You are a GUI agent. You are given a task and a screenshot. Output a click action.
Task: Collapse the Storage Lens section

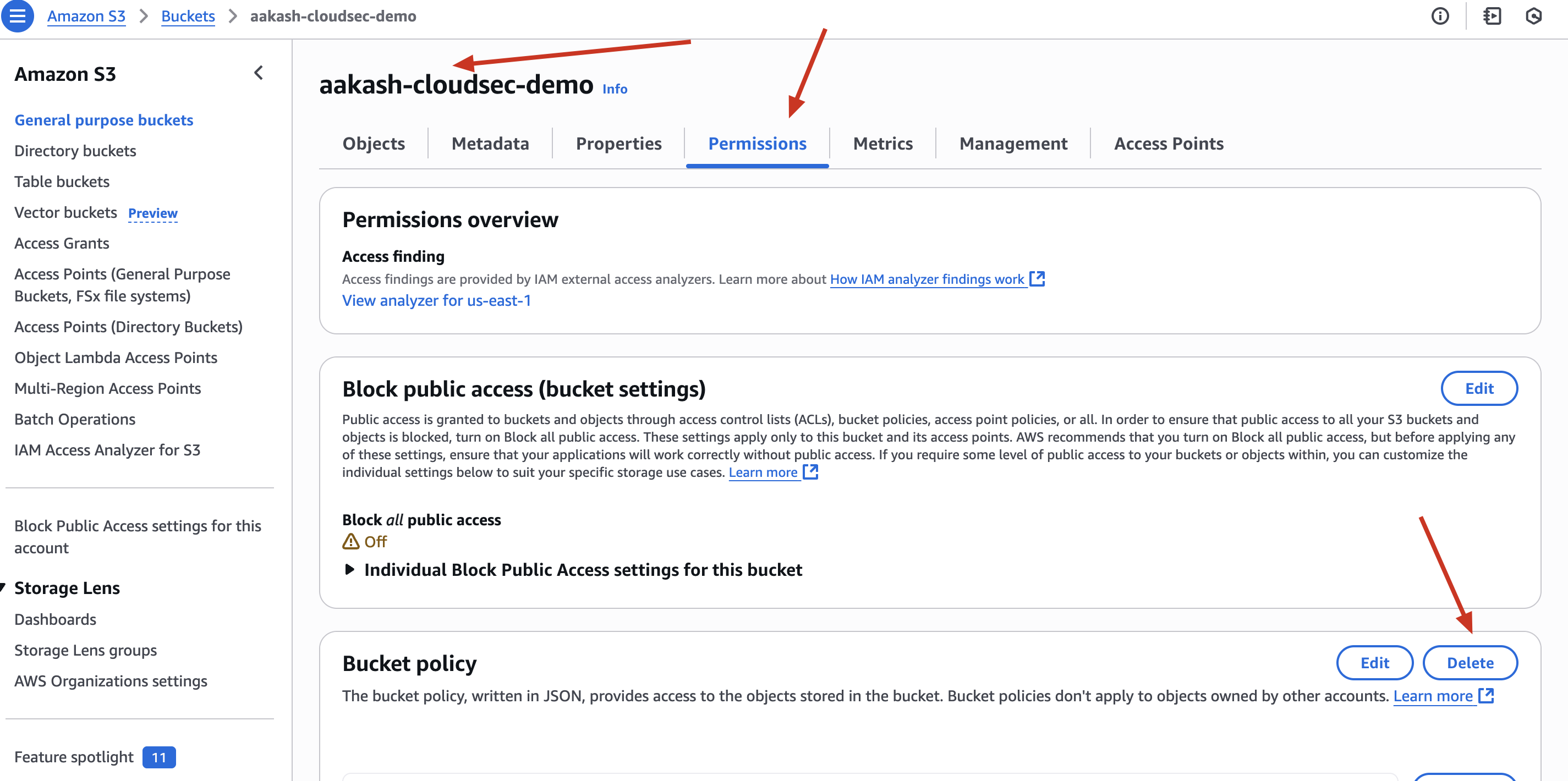(x=3, y=587)
